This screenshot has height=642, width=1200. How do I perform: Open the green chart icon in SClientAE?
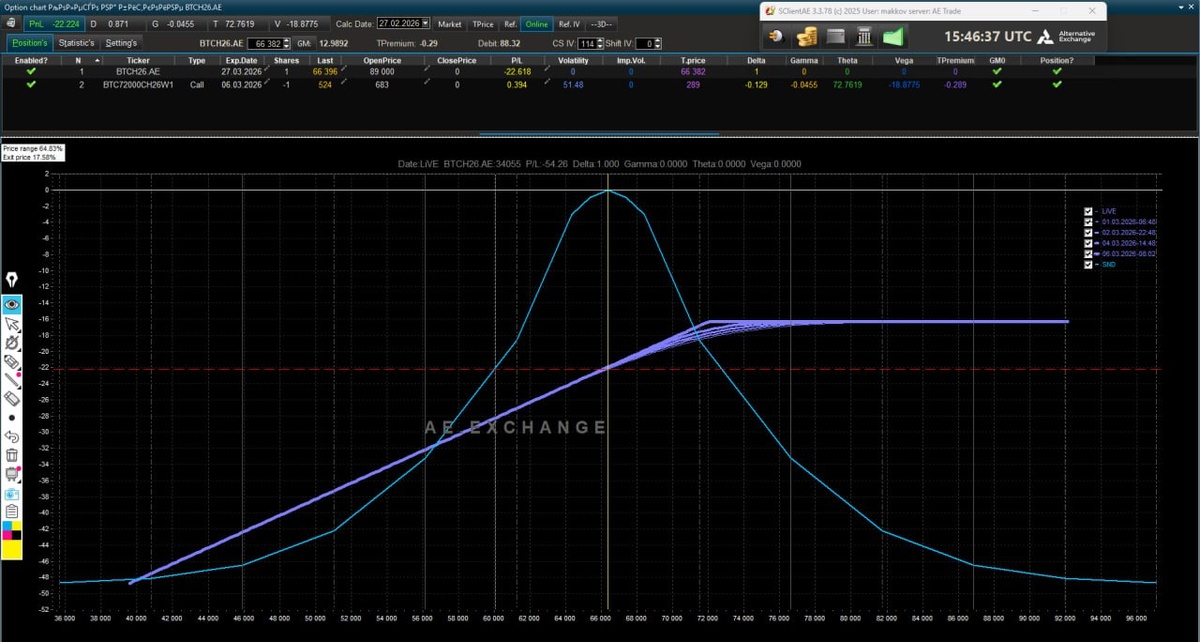[893, 37]
